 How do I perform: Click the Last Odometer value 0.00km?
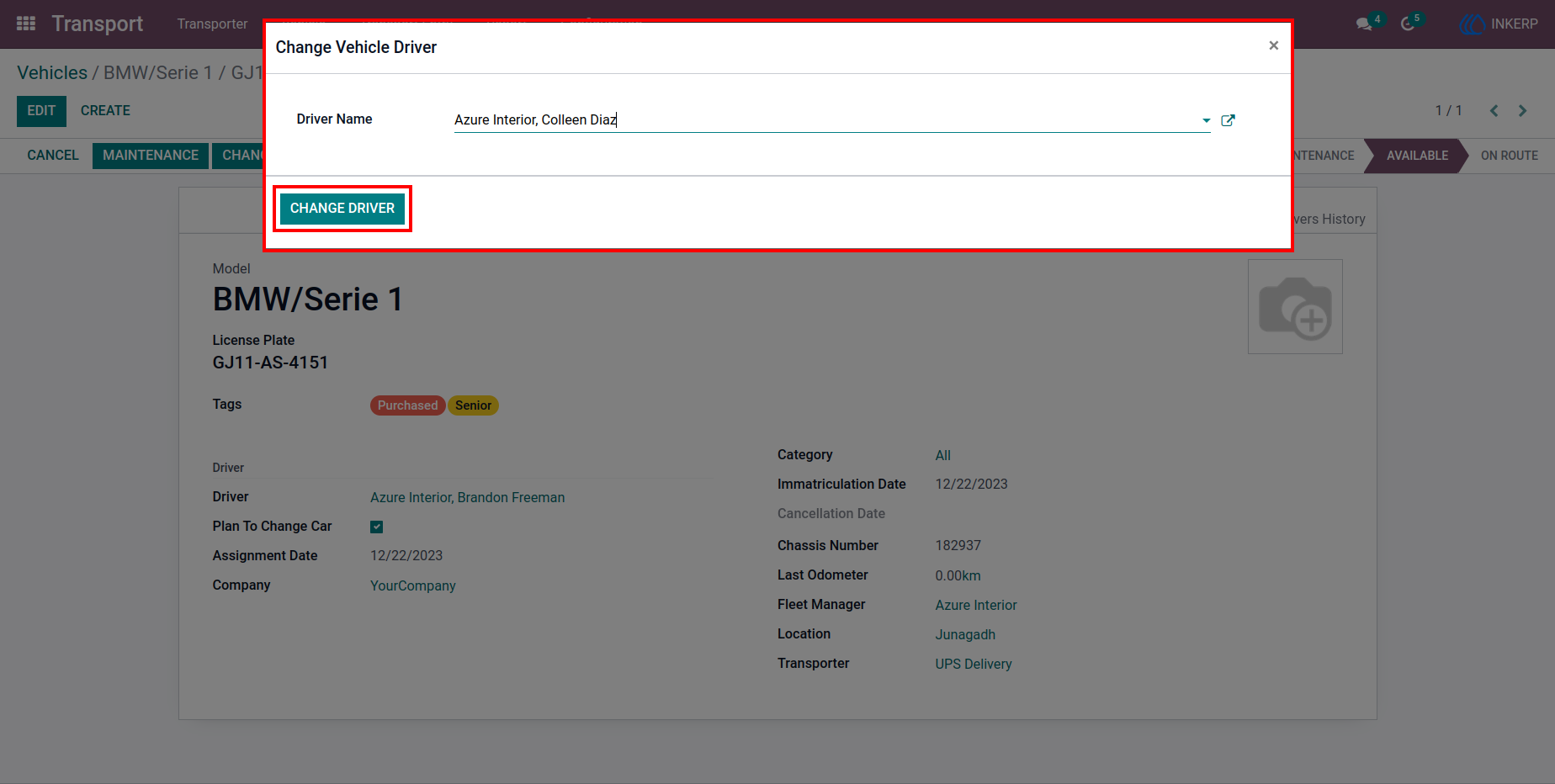click(x=958, y=576)
